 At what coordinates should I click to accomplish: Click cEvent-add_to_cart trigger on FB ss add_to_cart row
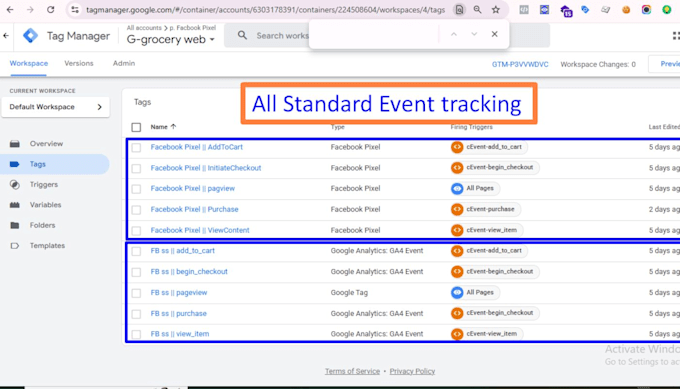[488, 251]
